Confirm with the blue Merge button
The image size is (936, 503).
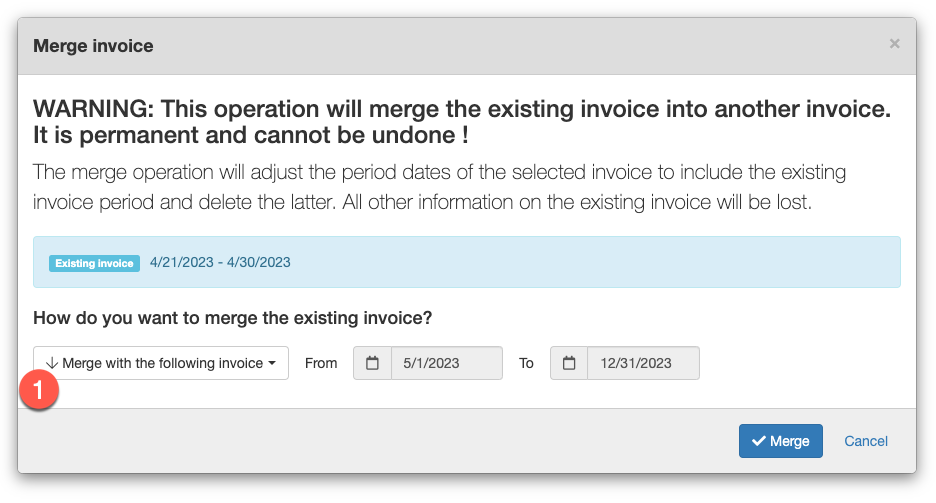coord(781,441)
